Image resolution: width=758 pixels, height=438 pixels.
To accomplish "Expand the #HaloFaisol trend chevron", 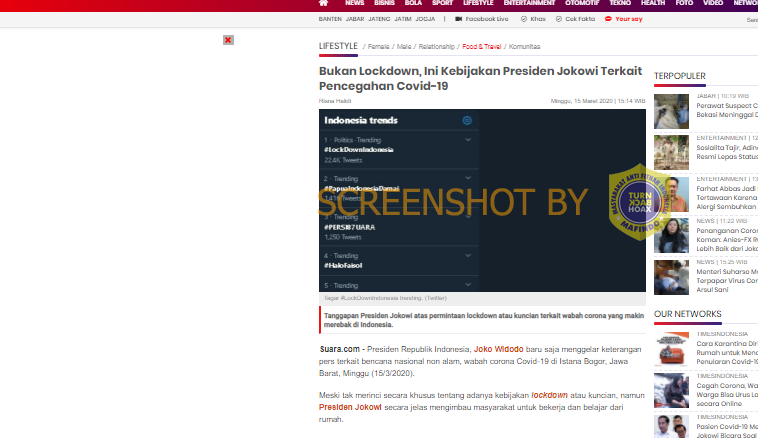I will (x=468, y=255).
